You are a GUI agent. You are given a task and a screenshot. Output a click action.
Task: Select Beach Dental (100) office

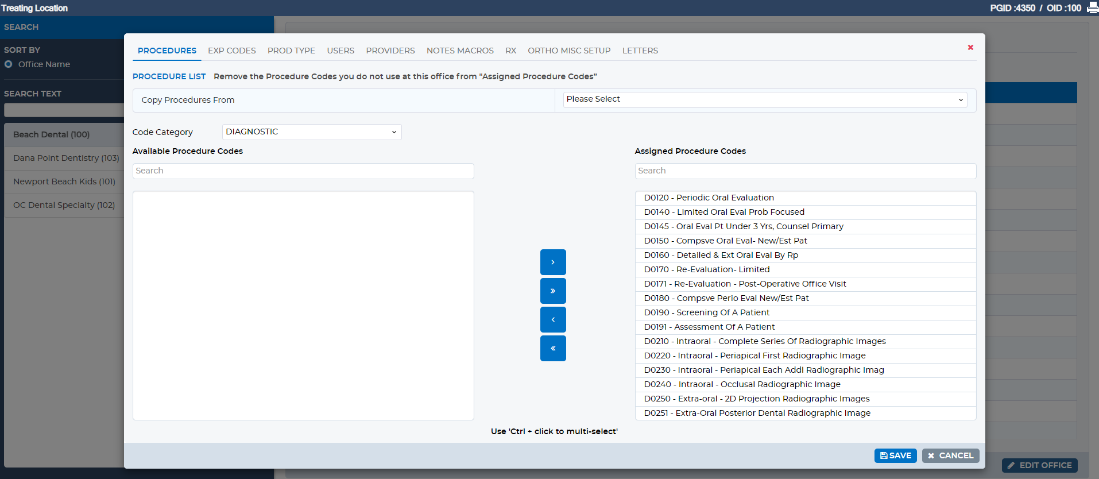[64, 135]
